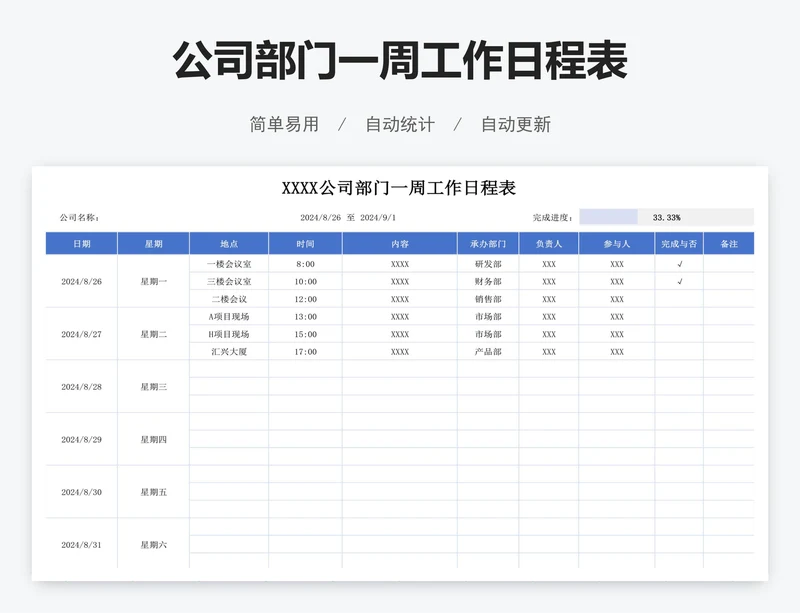Click 市场部 in the 13:00 row
This screenshot has width=800, height=613.
(488, 316)
